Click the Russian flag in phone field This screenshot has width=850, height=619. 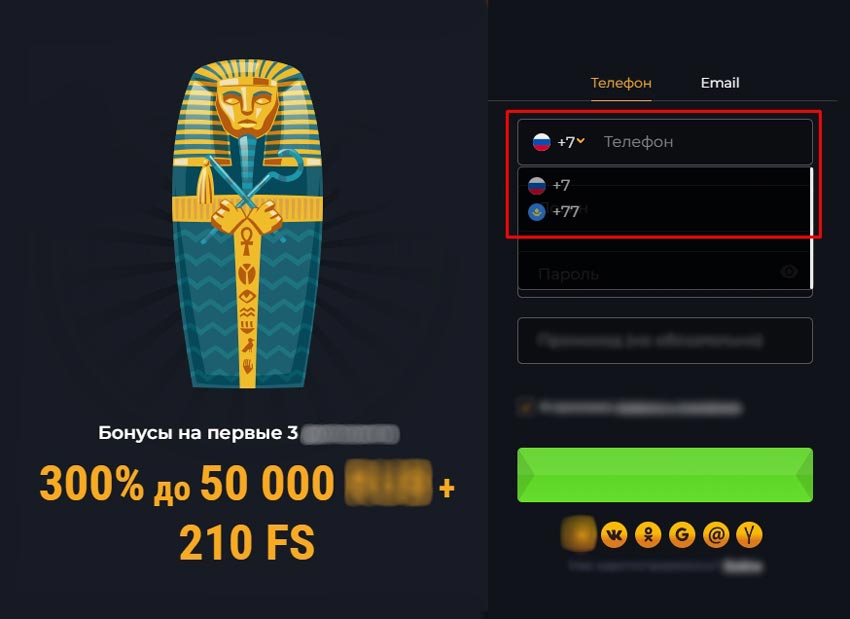pos(542,142)
